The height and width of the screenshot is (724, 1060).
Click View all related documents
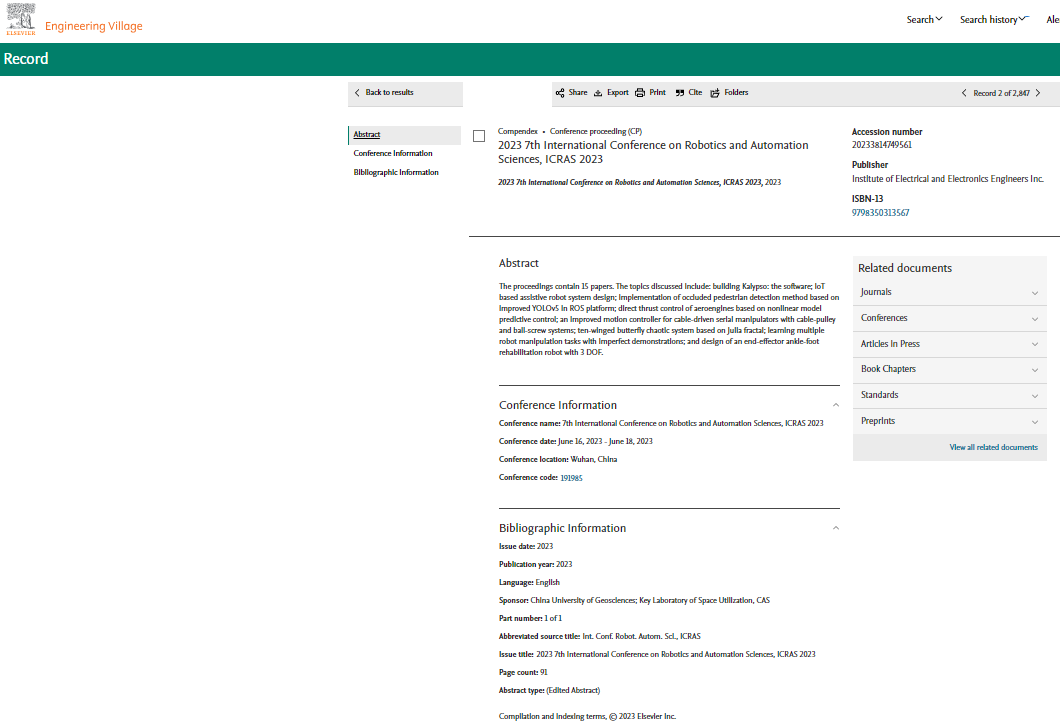tap(993, 448)
